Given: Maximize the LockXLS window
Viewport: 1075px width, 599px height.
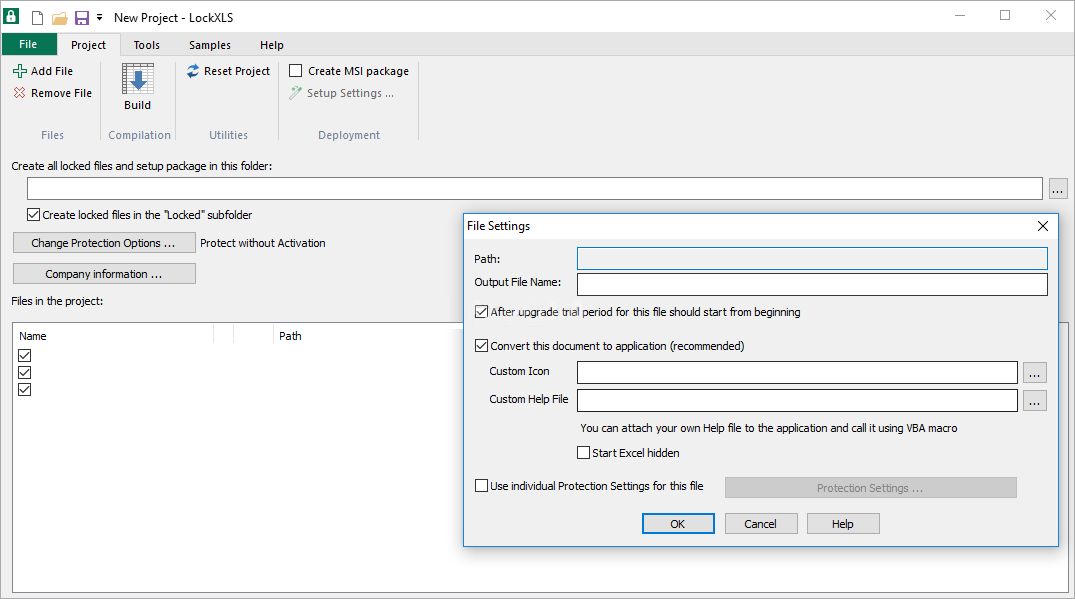Looking at the screenshot, I should coord(1005,16).
